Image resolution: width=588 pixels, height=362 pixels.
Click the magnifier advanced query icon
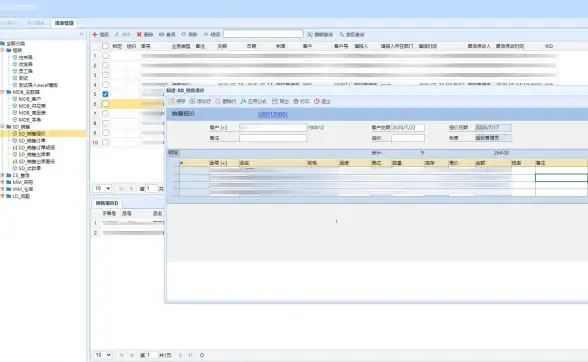pos(342,35)
